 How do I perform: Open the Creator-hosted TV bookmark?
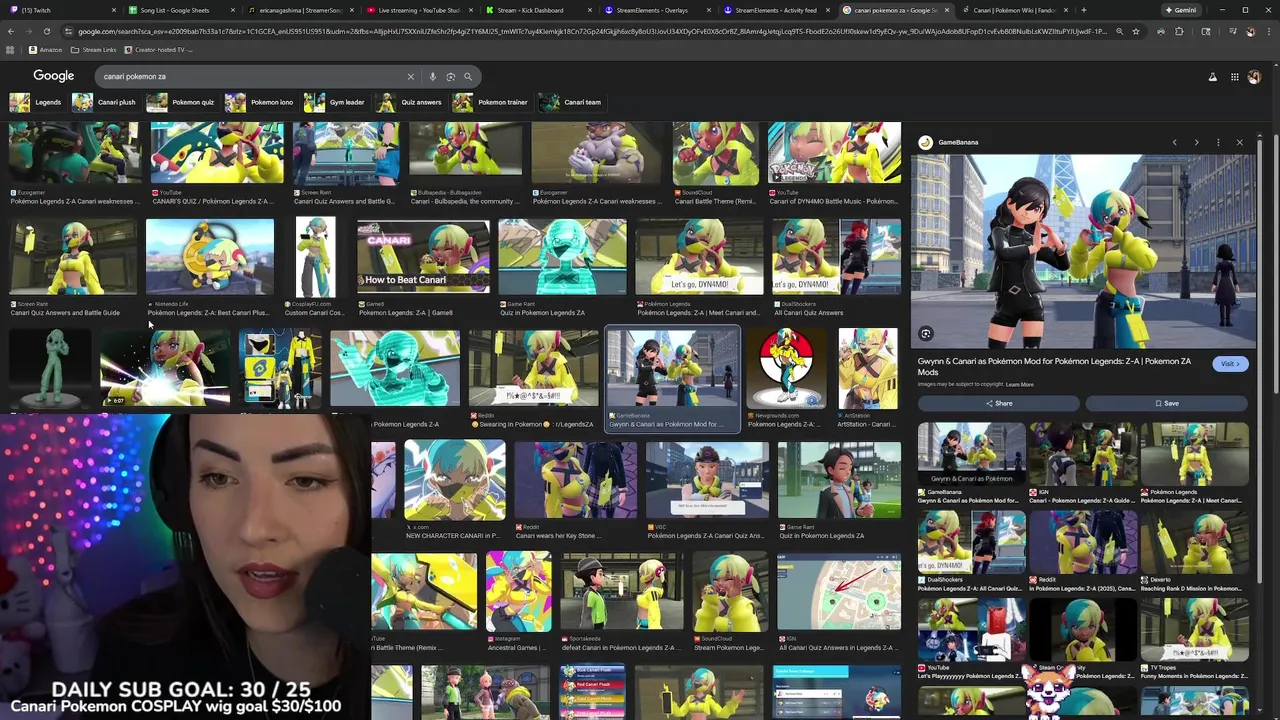[x=158, y=49]
